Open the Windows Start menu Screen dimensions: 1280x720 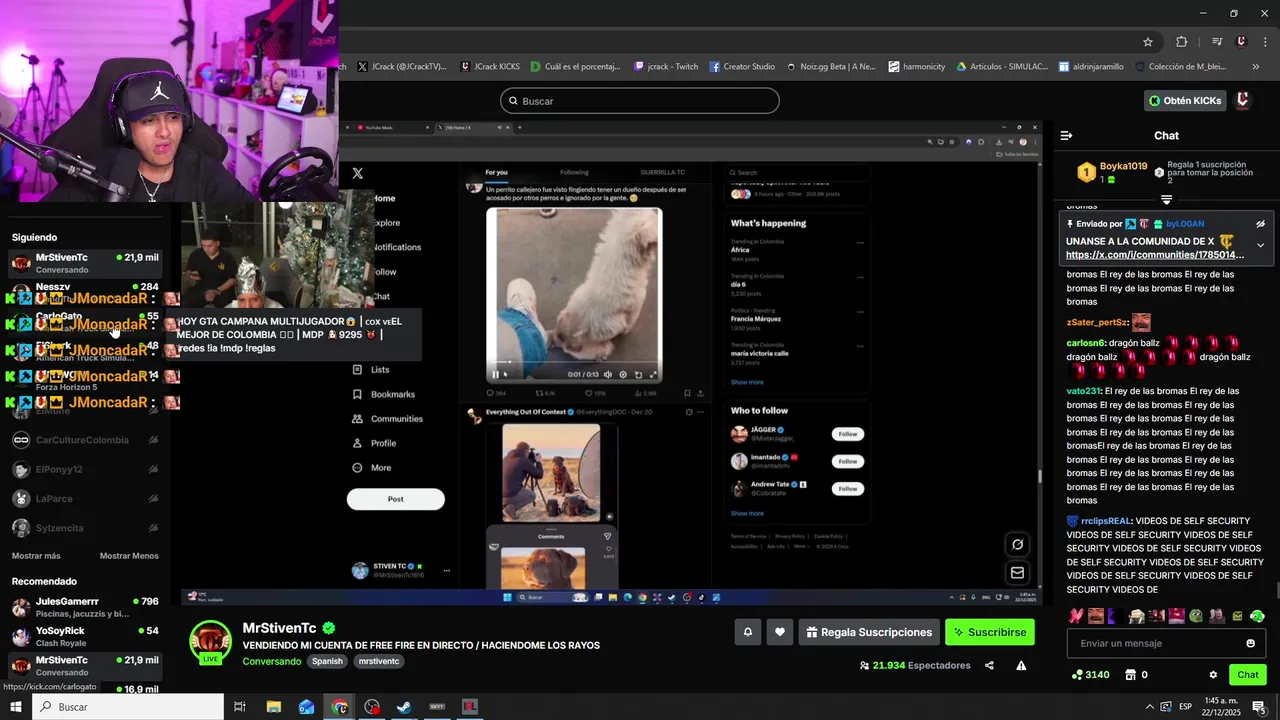(15, 707)
